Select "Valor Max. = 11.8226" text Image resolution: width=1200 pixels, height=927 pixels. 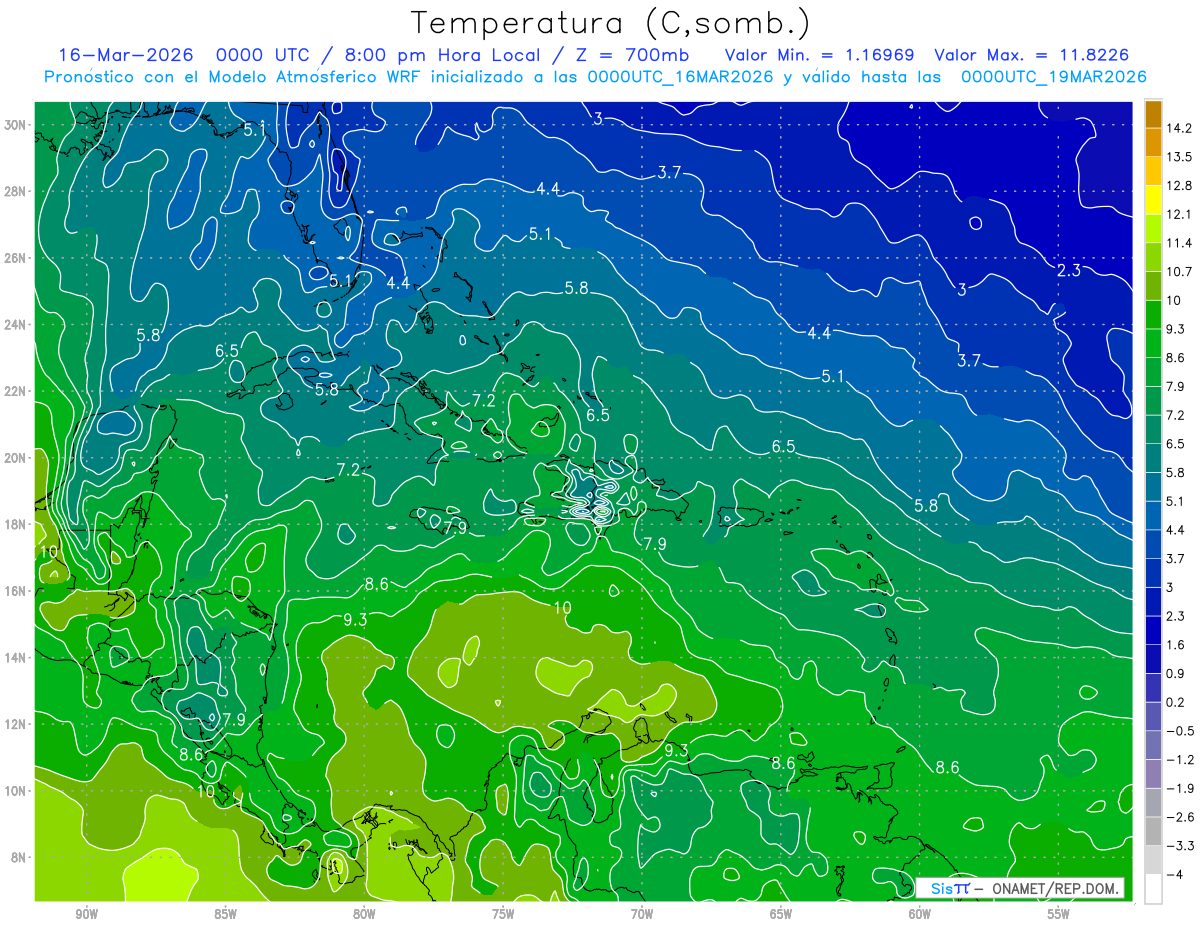pos(1032,55)
